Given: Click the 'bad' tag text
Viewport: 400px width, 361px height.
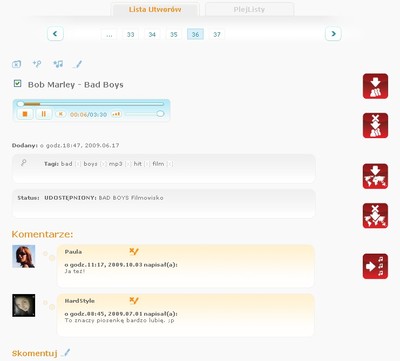Looking at the screenshot, I should pos(67,164).
